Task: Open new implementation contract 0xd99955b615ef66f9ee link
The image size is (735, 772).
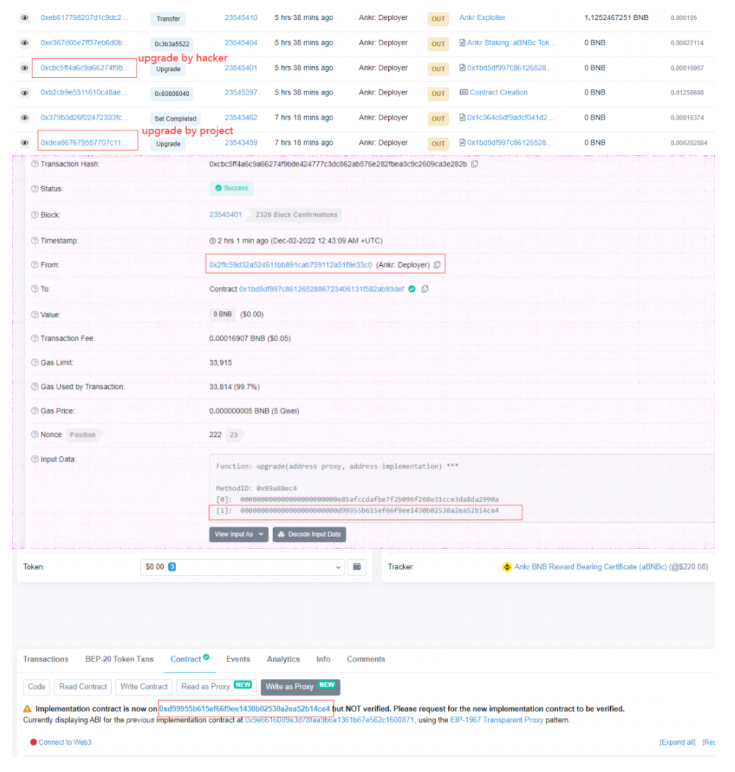Action: tap(244, 709)
